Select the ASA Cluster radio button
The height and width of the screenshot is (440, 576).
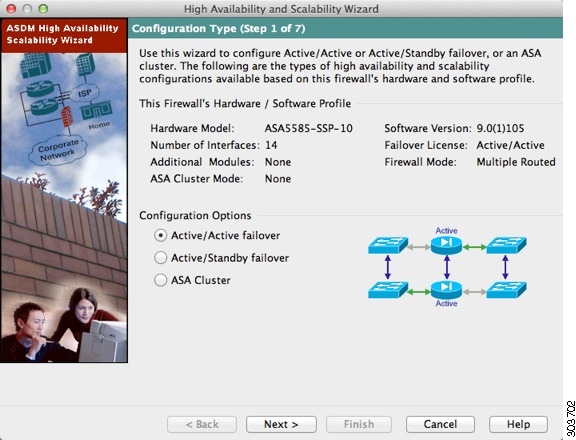pyautogui.click(x=161, y=280)
